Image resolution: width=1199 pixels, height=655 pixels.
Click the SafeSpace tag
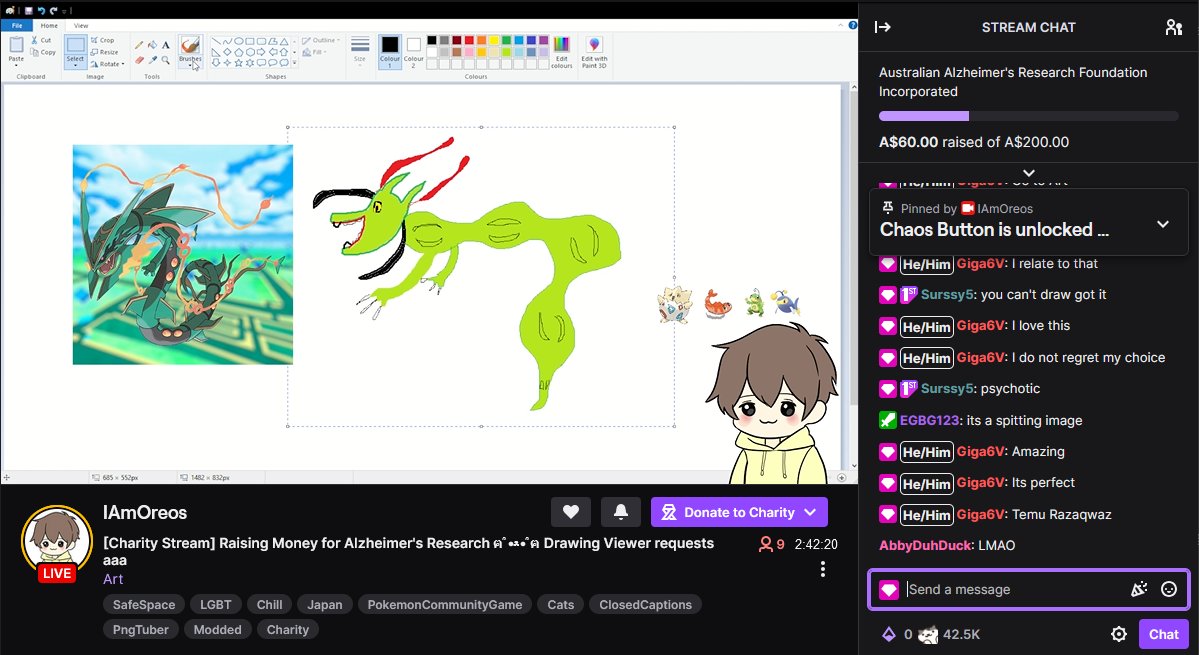point(144,605)
